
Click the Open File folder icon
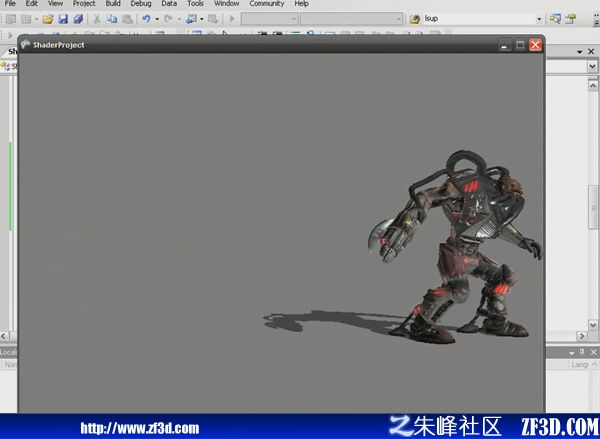pos(48,18)
